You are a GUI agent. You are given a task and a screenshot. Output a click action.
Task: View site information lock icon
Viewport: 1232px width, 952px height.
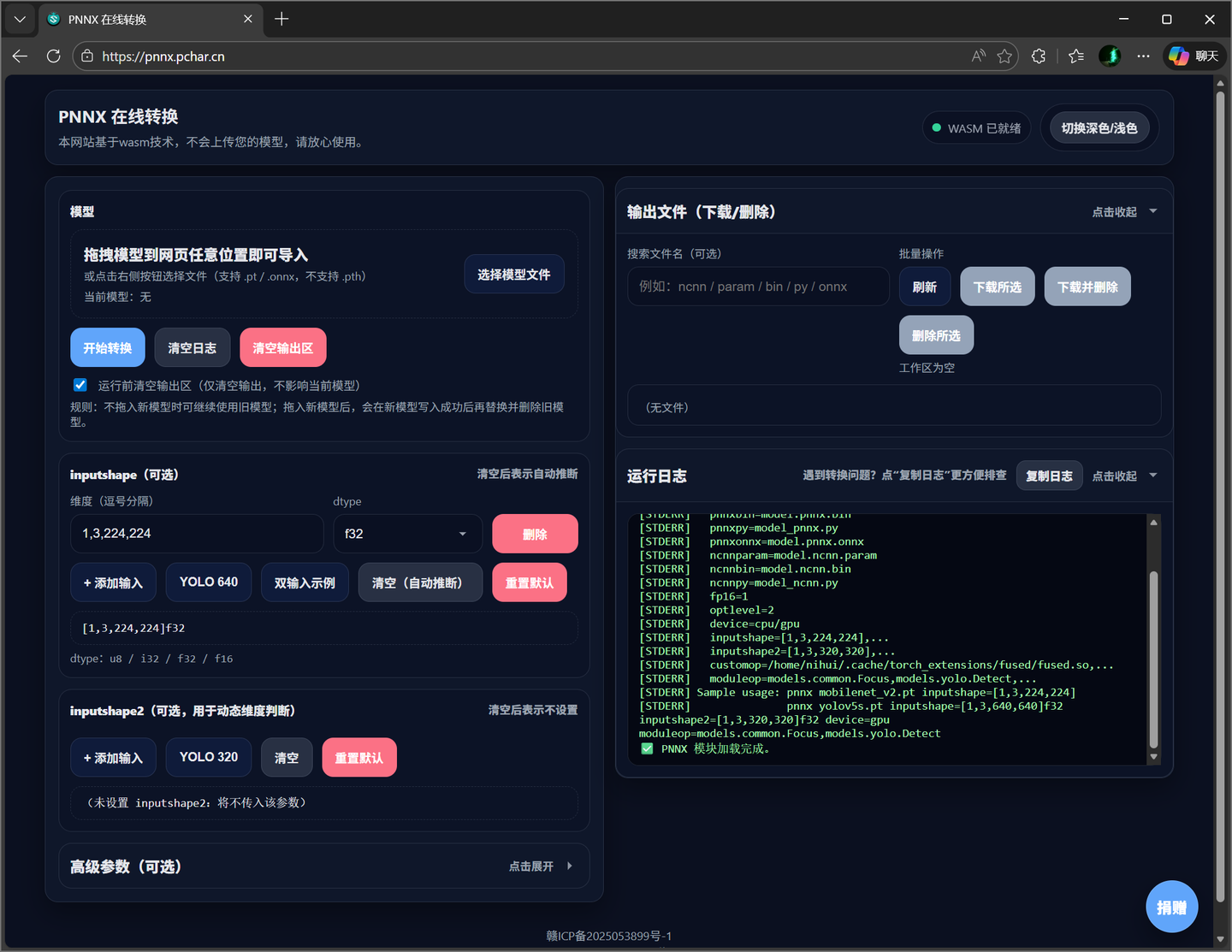click(86, 56)
